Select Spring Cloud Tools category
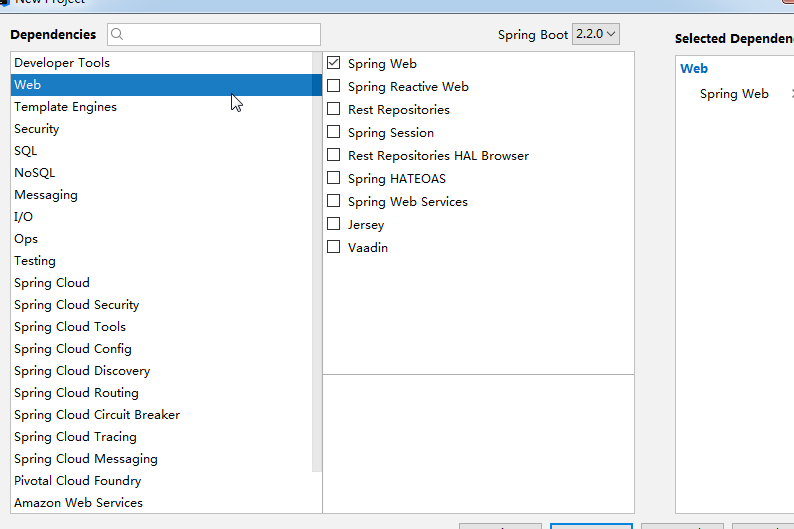Image resolution: width=794 pixels, height=529 pixels. click(162, 327)
